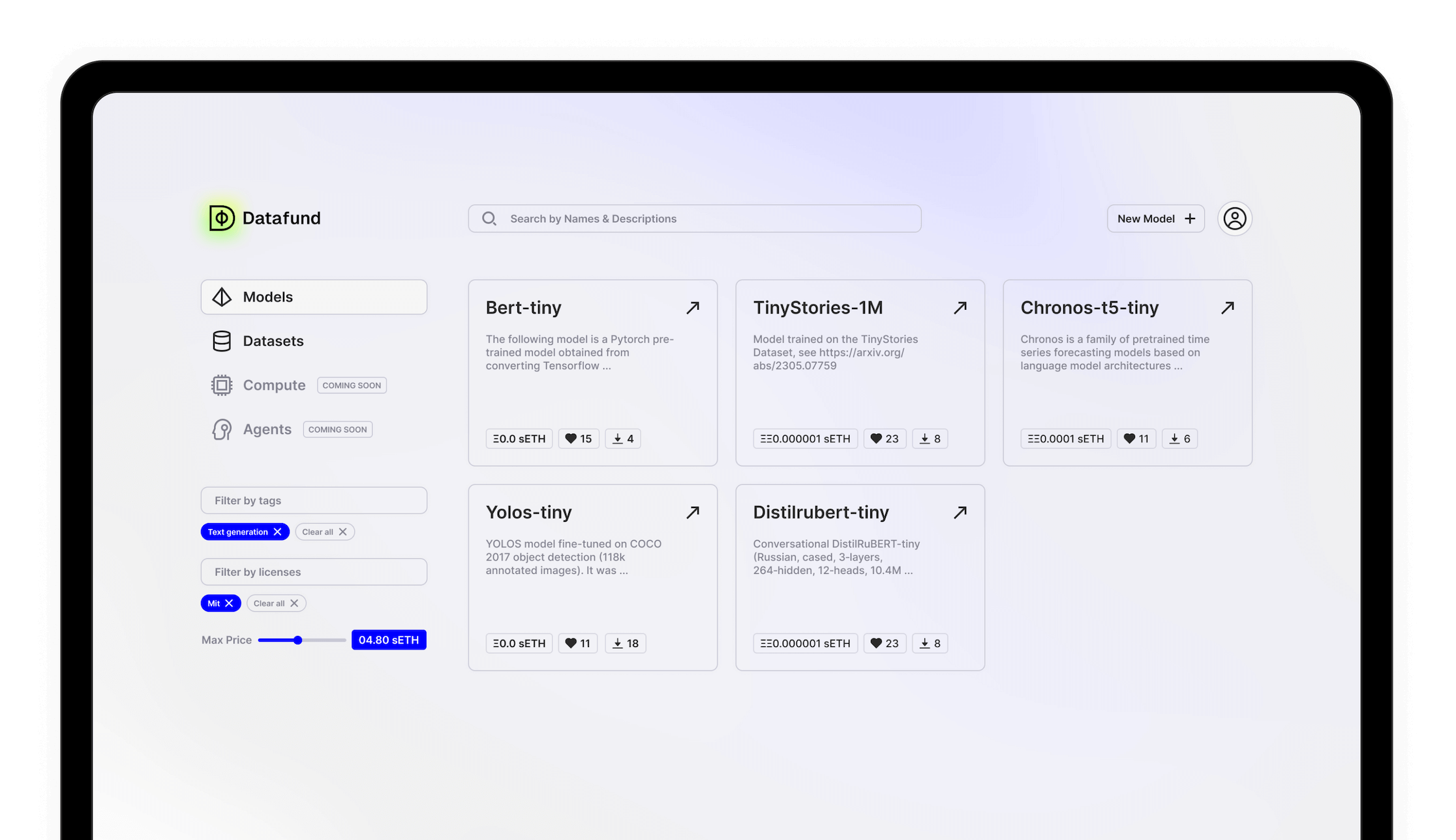The image size is (1456, 840).
Task: Adjust the Max Price slider handle
Action: point(298,640)
